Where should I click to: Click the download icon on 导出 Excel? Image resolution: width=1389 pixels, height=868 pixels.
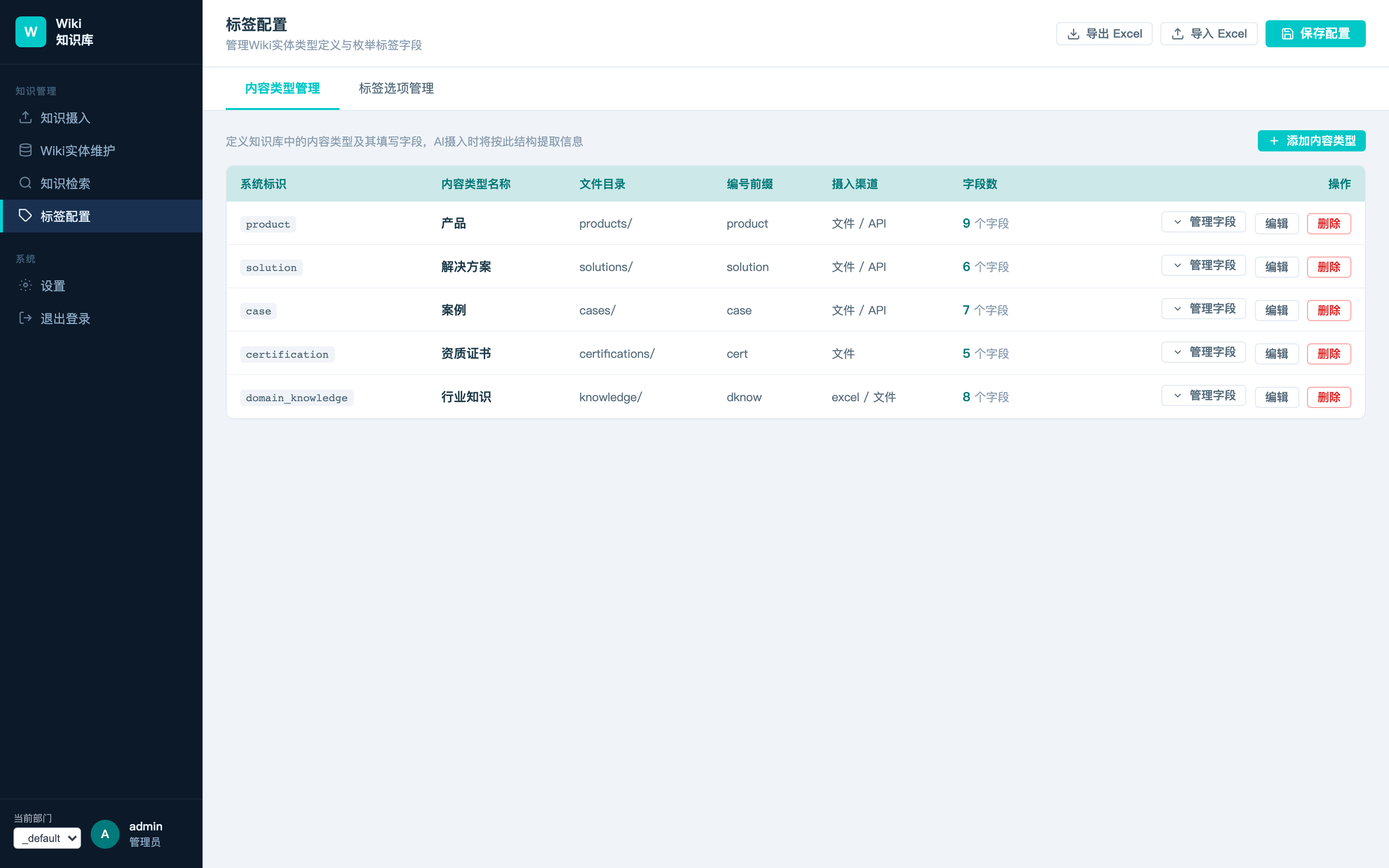[x=1073, y=34]
